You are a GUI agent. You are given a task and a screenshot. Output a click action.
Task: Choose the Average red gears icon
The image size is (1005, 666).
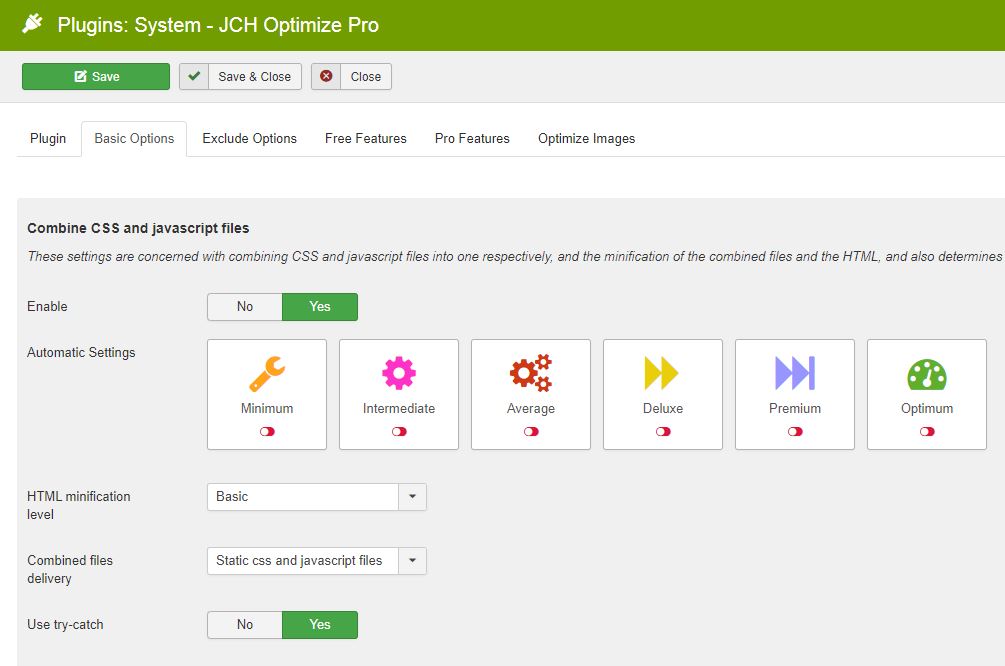[531, 373]
